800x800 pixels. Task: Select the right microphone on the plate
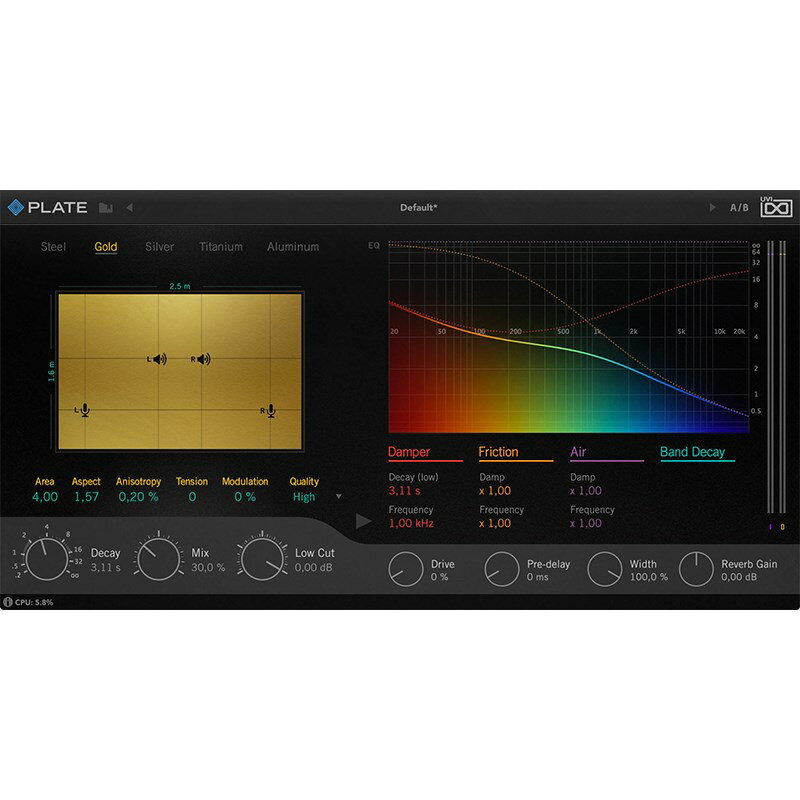click(268, 410)
